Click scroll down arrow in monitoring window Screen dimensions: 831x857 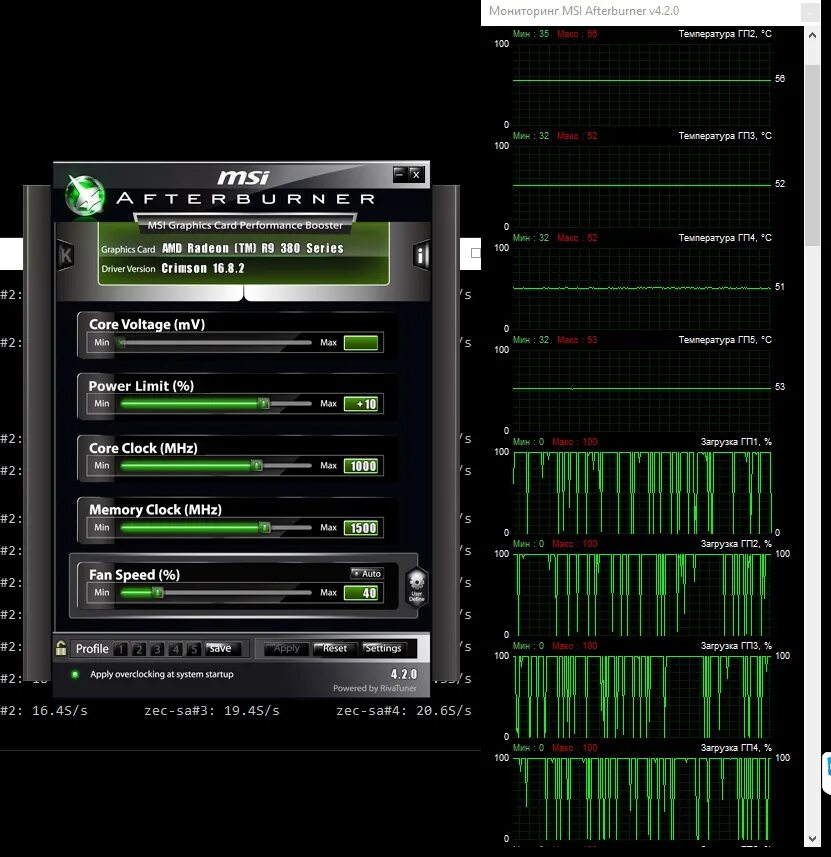click(812, 839)
